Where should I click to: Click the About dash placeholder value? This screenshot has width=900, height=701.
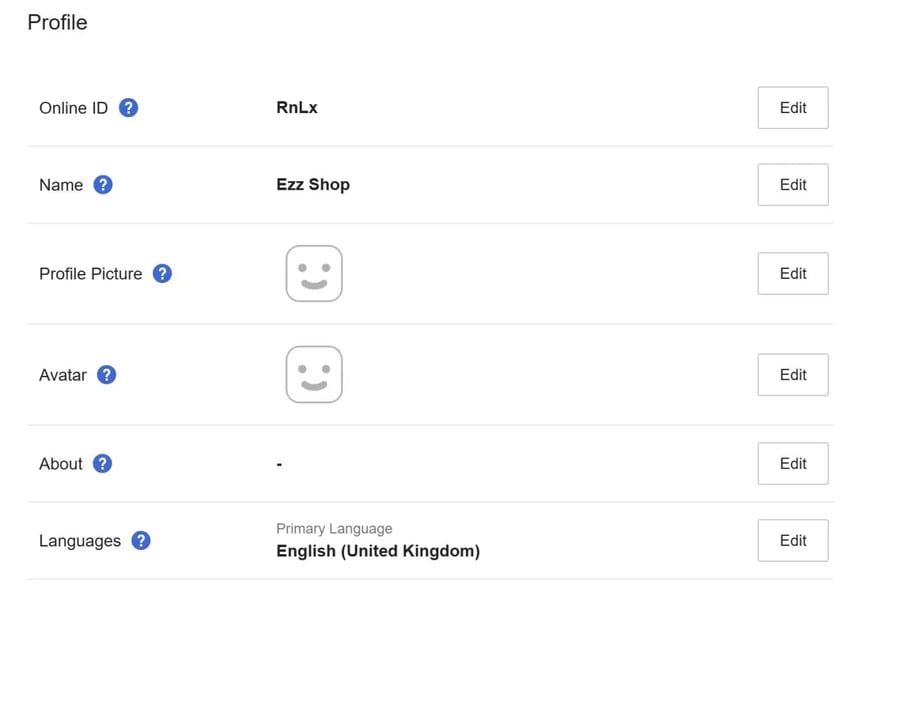click(279, 464)
